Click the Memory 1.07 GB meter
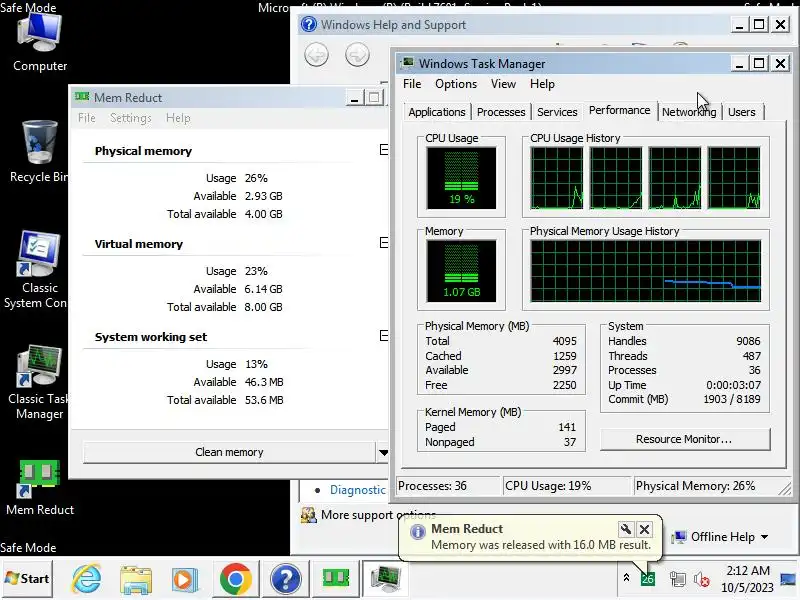Image resolution: width=800 pixels, height=600 pixels. [461, 271]
